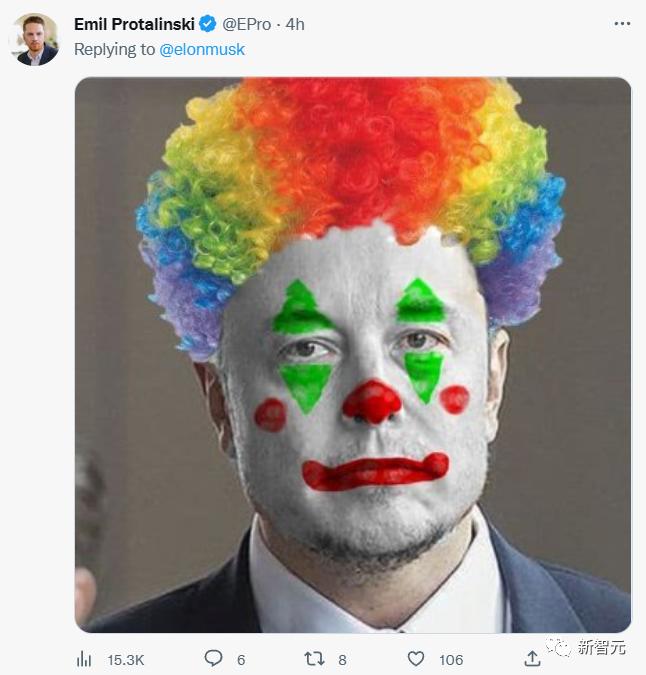
Task: Click the 15.3K views count
Action: tap(126, 659)
